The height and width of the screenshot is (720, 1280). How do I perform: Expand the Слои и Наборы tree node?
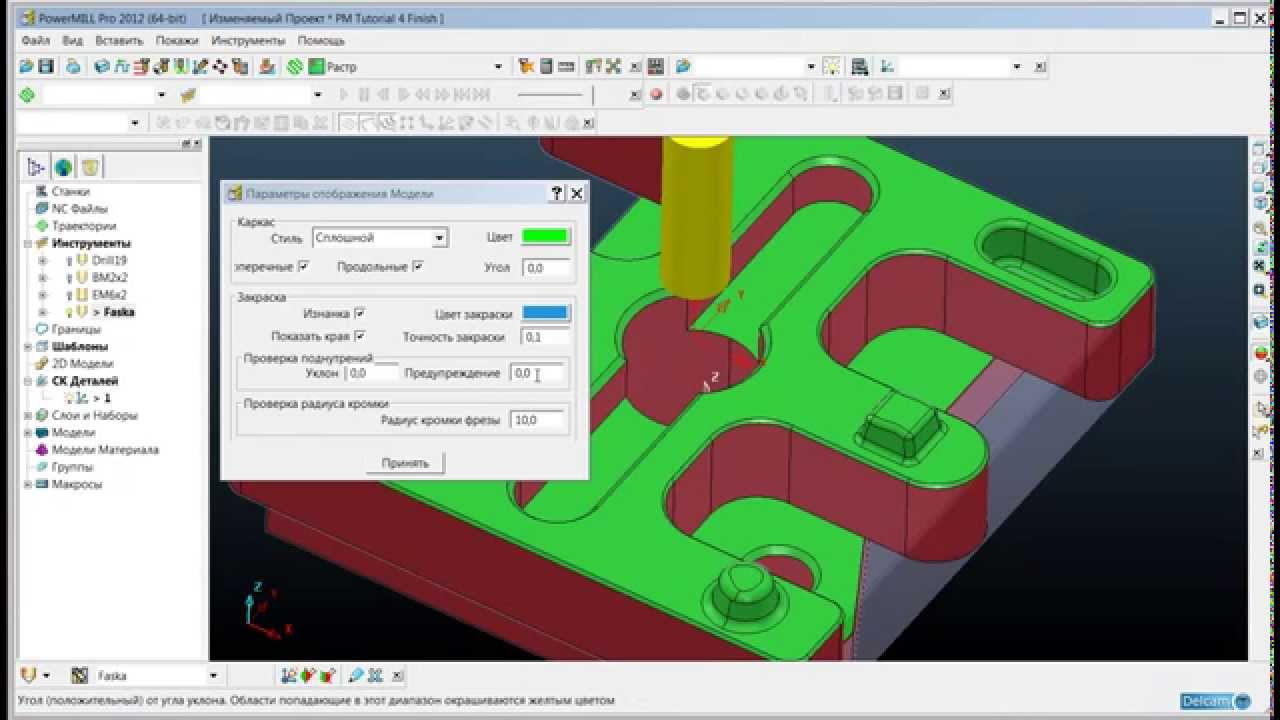pos(28,415)
